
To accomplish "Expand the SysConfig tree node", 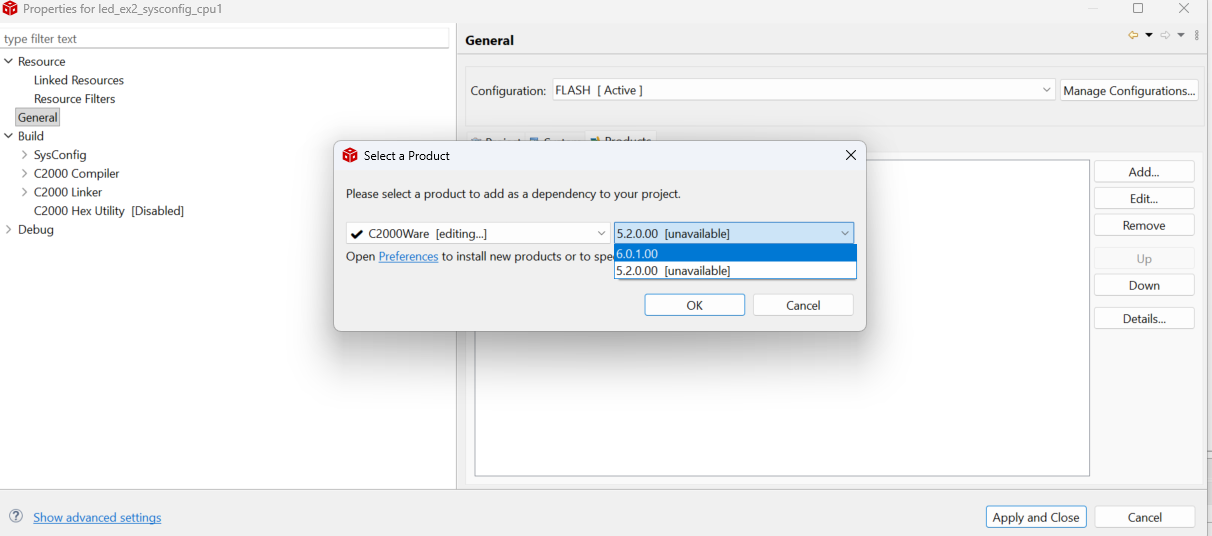I will [24, 155].
